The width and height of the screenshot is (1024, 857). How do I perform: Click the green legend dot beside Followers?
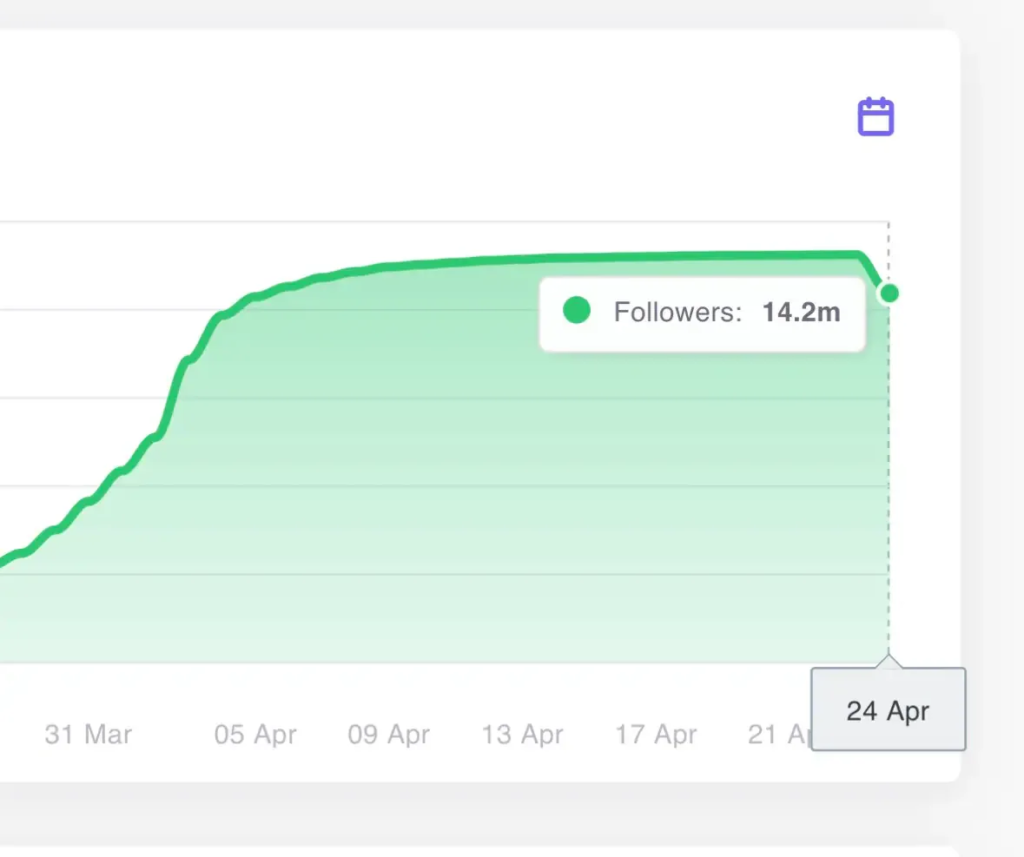pyautogui.click(x=577, y=311)
